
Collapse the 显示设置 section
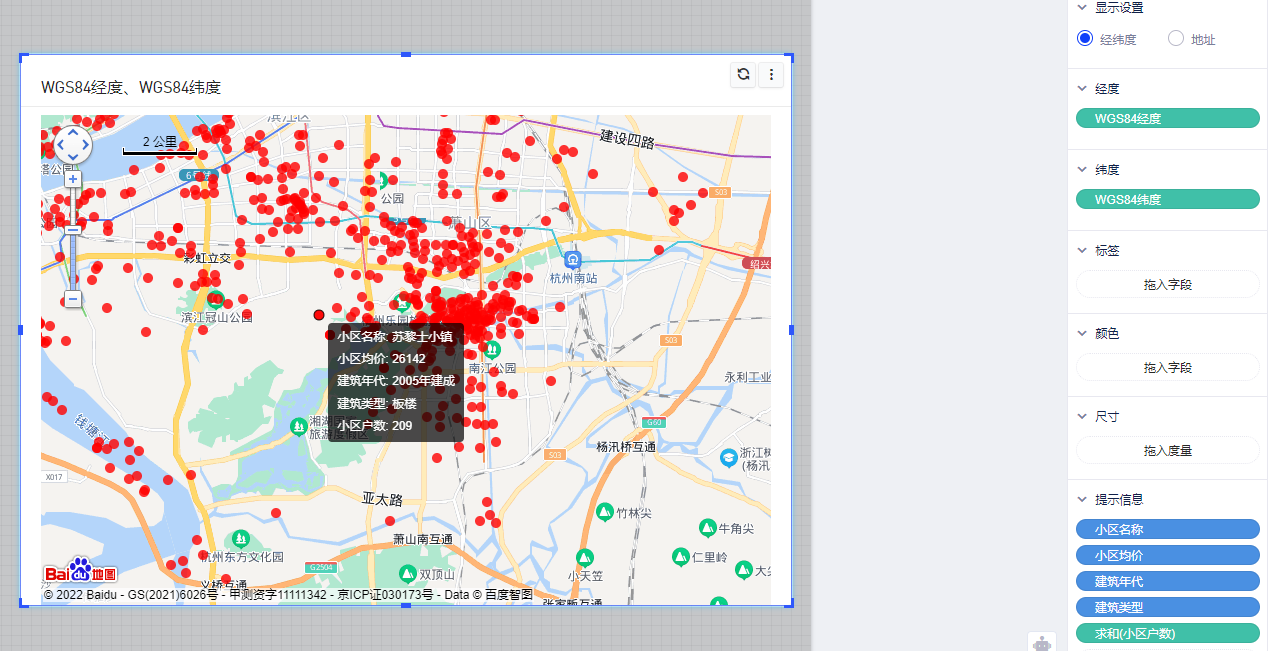coord(1082,7)
